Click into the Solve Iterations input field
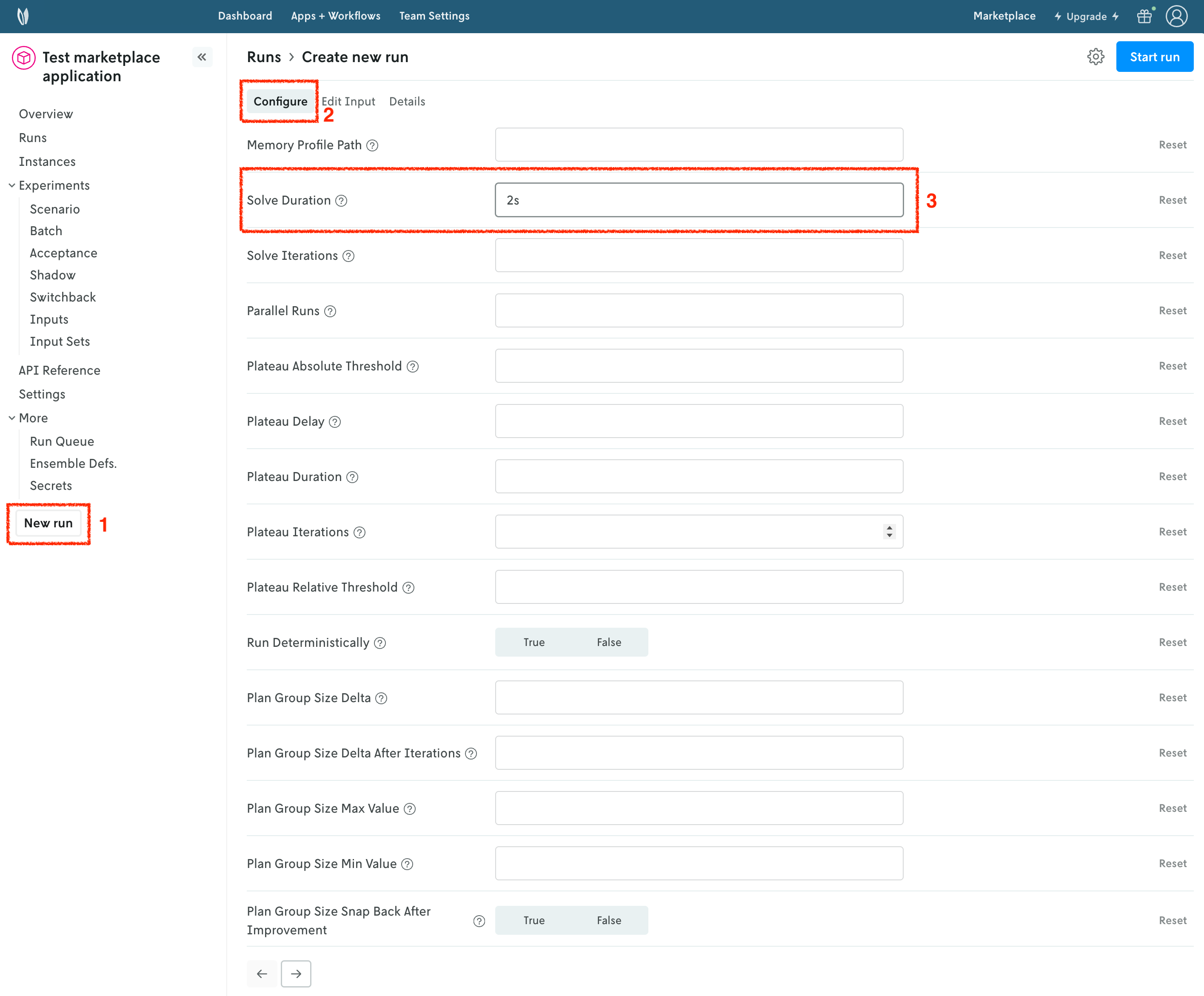The height and width of the screenshot is (996, 1204). coord(698,256)
